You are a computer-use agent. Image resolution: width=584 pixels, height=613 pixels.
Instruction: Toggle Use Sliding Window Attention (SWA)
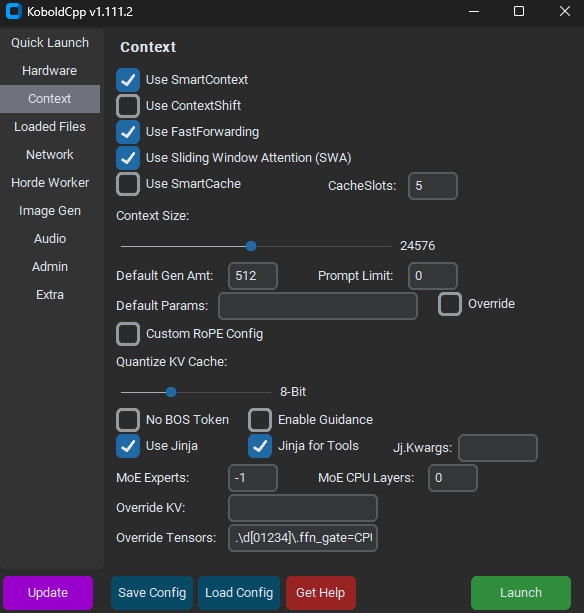click(x=128, y=158)
